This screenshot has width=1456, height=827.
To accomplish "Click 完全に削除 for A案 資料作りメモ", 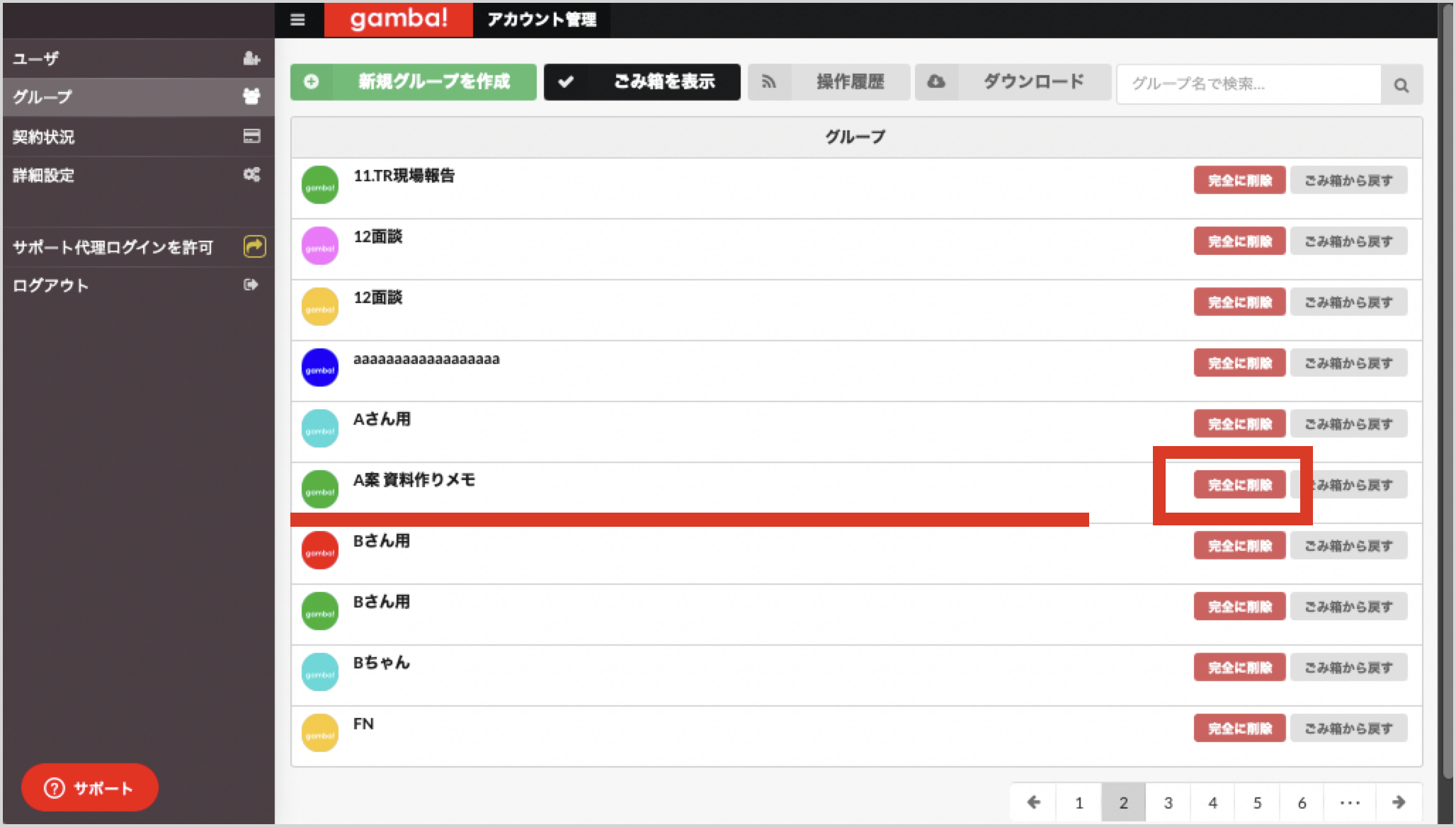I will 1239,485.
